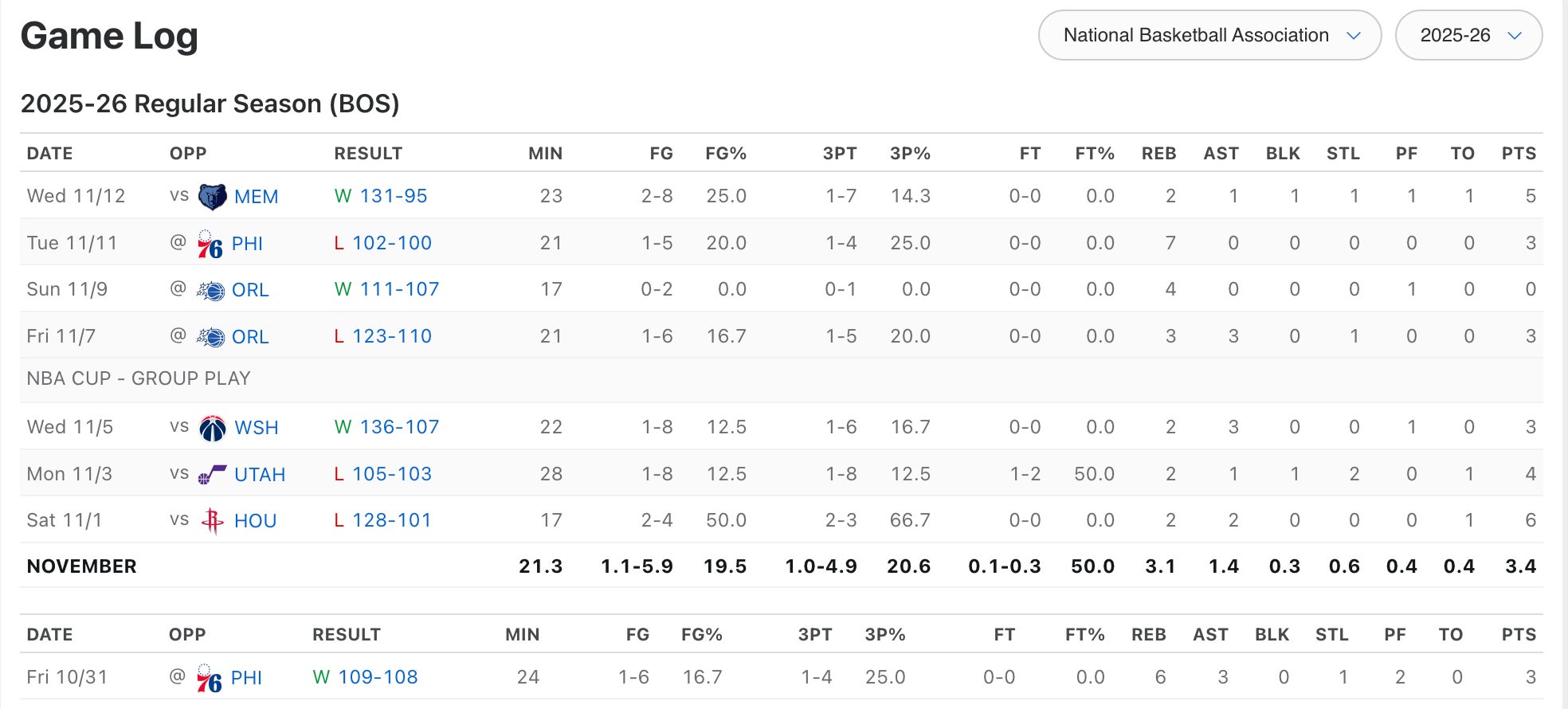The image size is (1568, 709).
Task: Click the UTAH team link
Action: [x=259, y=475]
